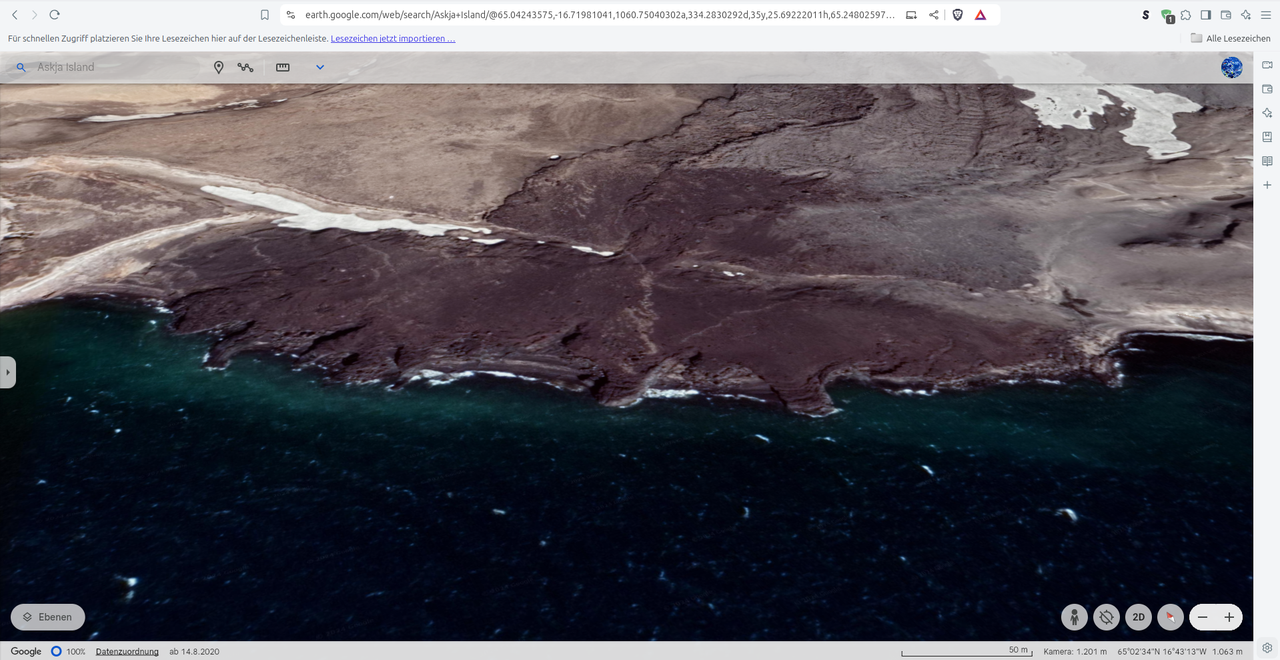
Task: Switch the view to 2D
Action: [x=1138, y=617]
